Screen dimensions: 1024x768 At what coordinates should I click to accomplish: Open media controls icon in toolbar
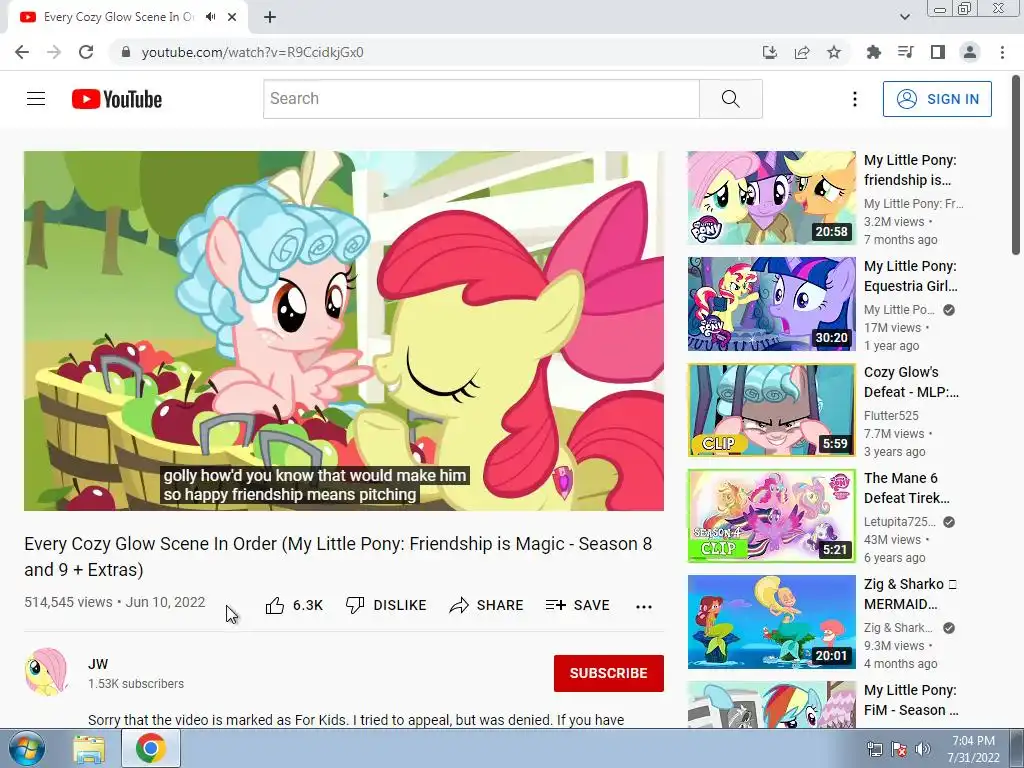coord(905,52)
